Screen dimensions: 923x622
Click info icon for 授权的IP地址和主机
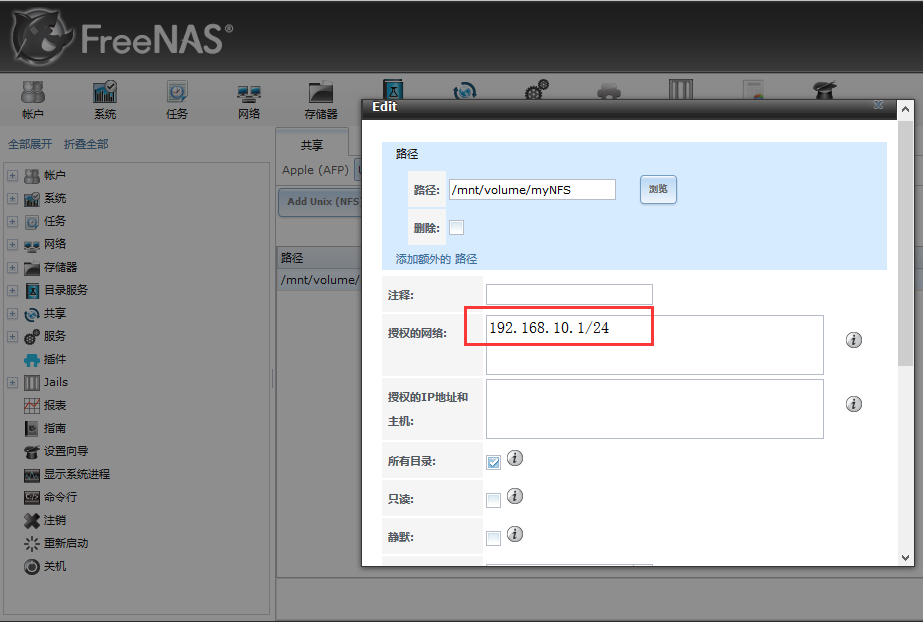tap(854, 404)
